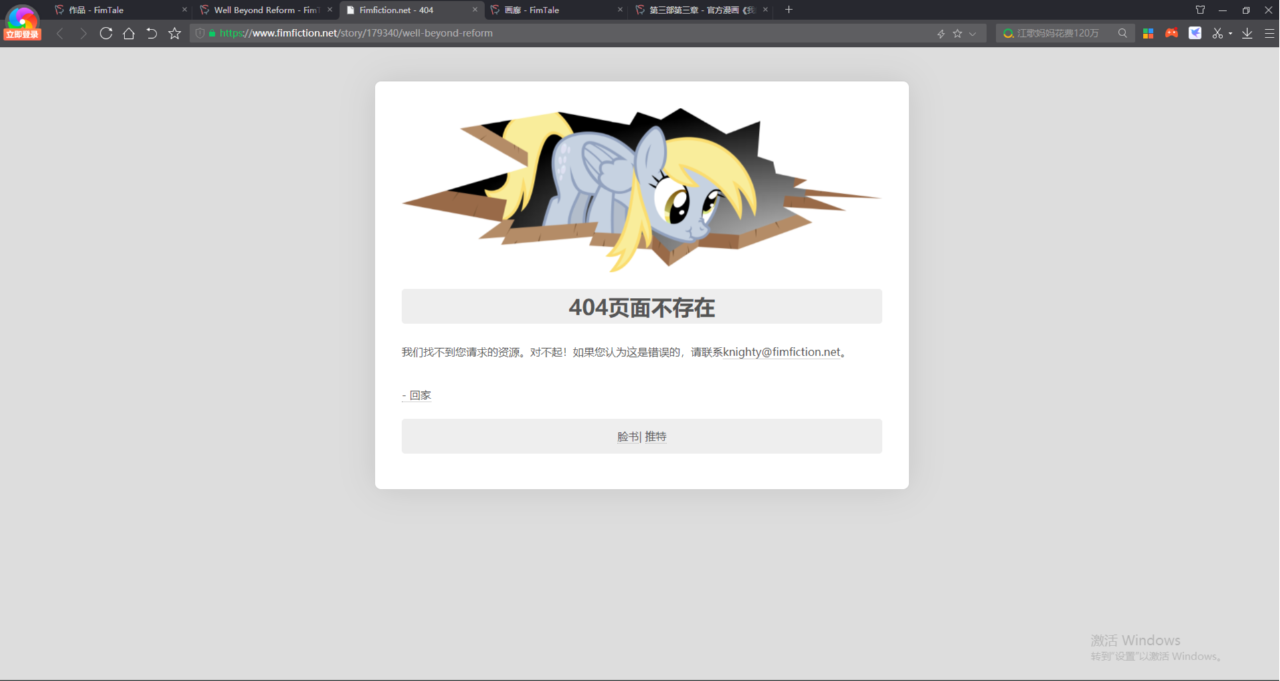Screen dimensions: 1280x681
Task: Go to browser home page icon
Action: (x=129, y=33)
